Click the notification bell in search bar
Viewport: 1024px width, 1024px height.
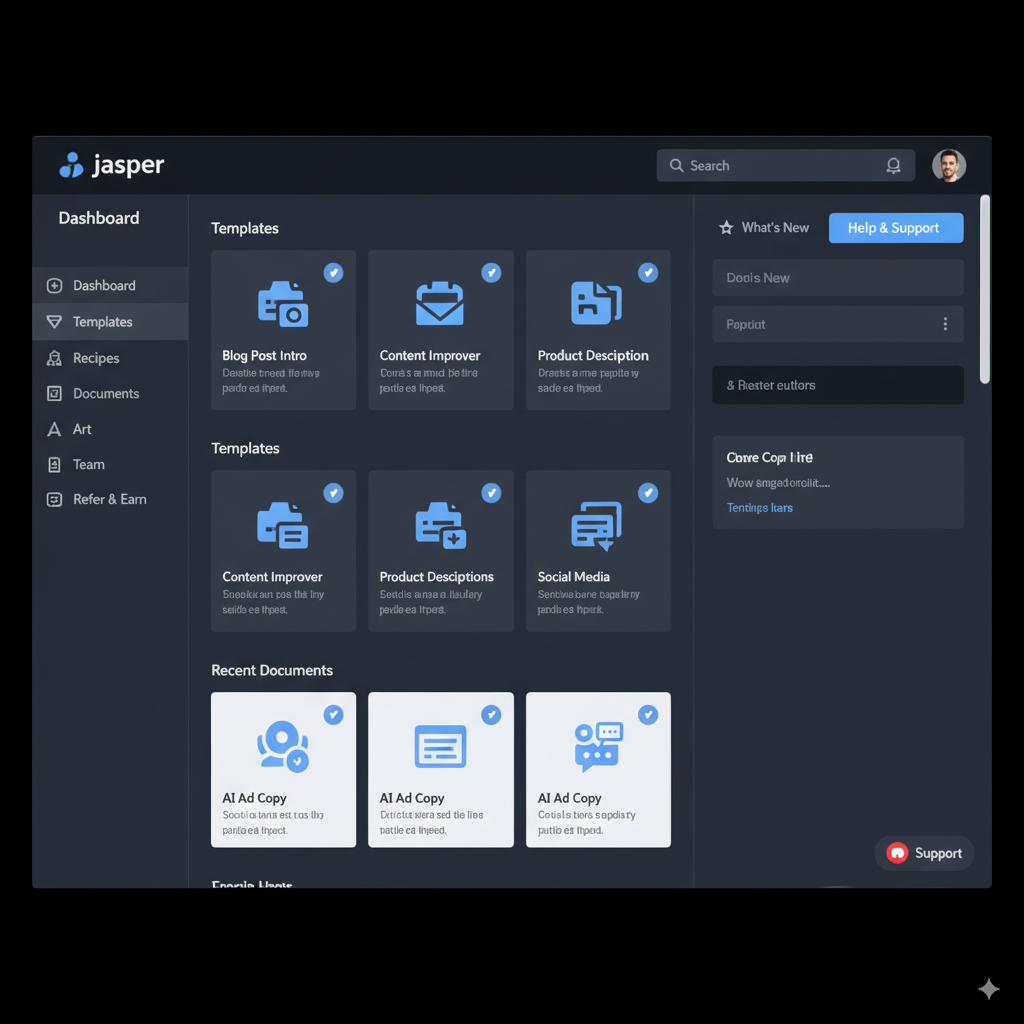pos(893,166)
